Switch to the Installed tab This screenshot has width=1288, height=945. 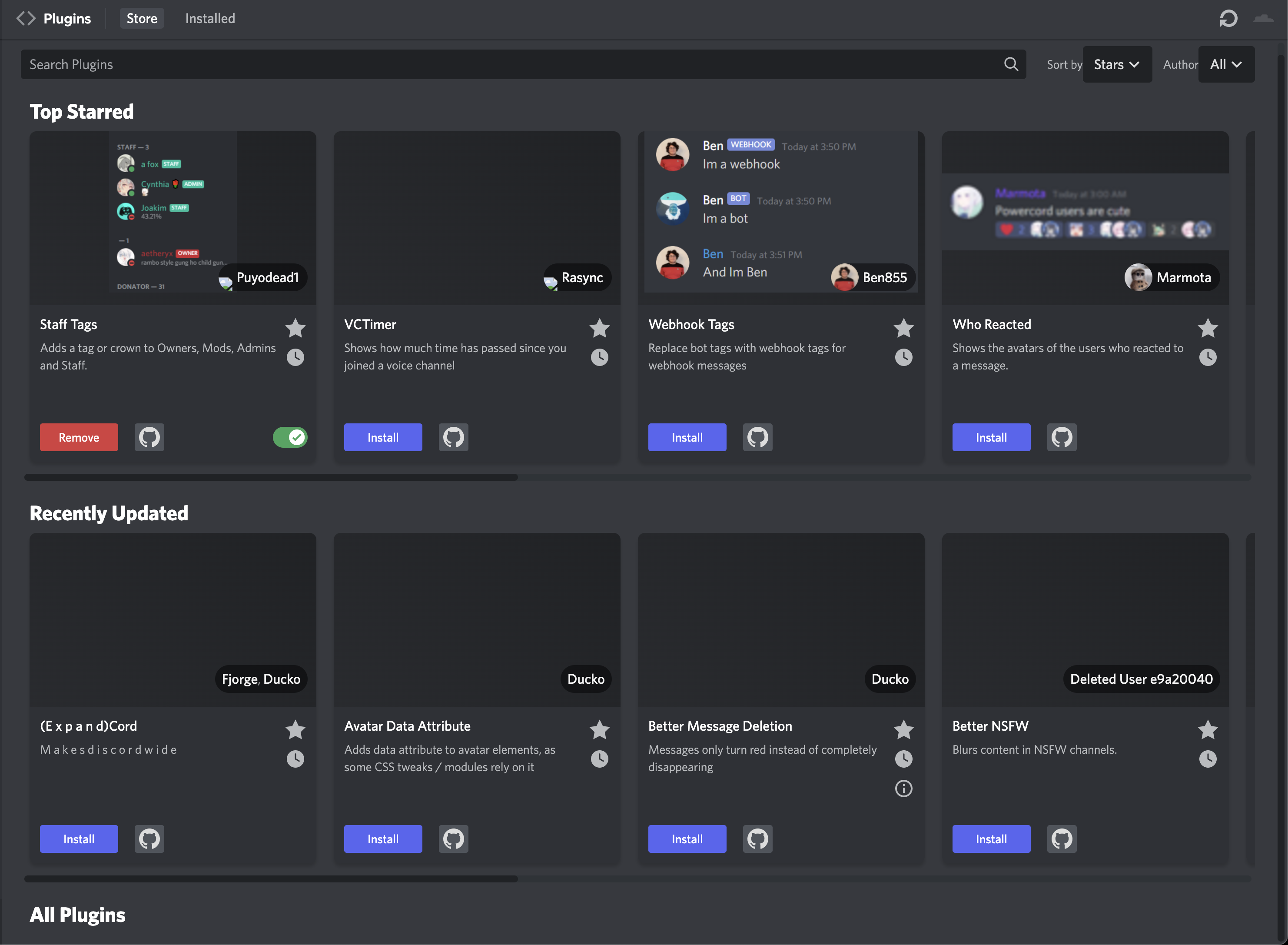point(209,18)
